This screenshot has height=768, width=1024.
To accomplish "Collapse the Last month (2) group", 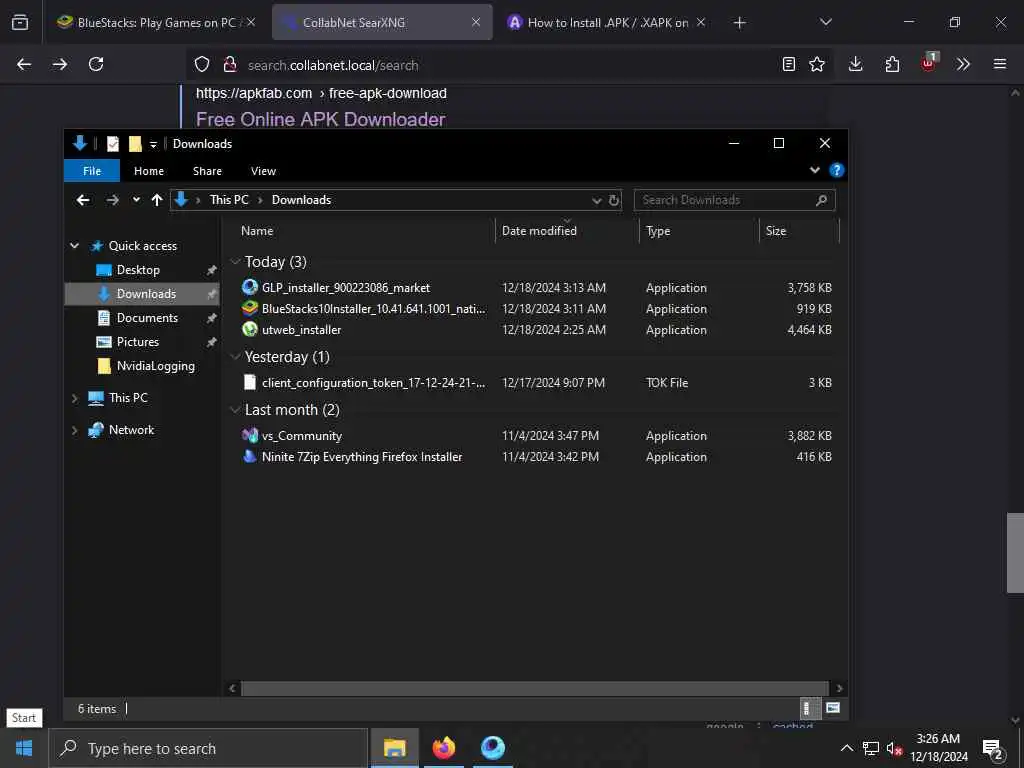I will pos(235,409).
